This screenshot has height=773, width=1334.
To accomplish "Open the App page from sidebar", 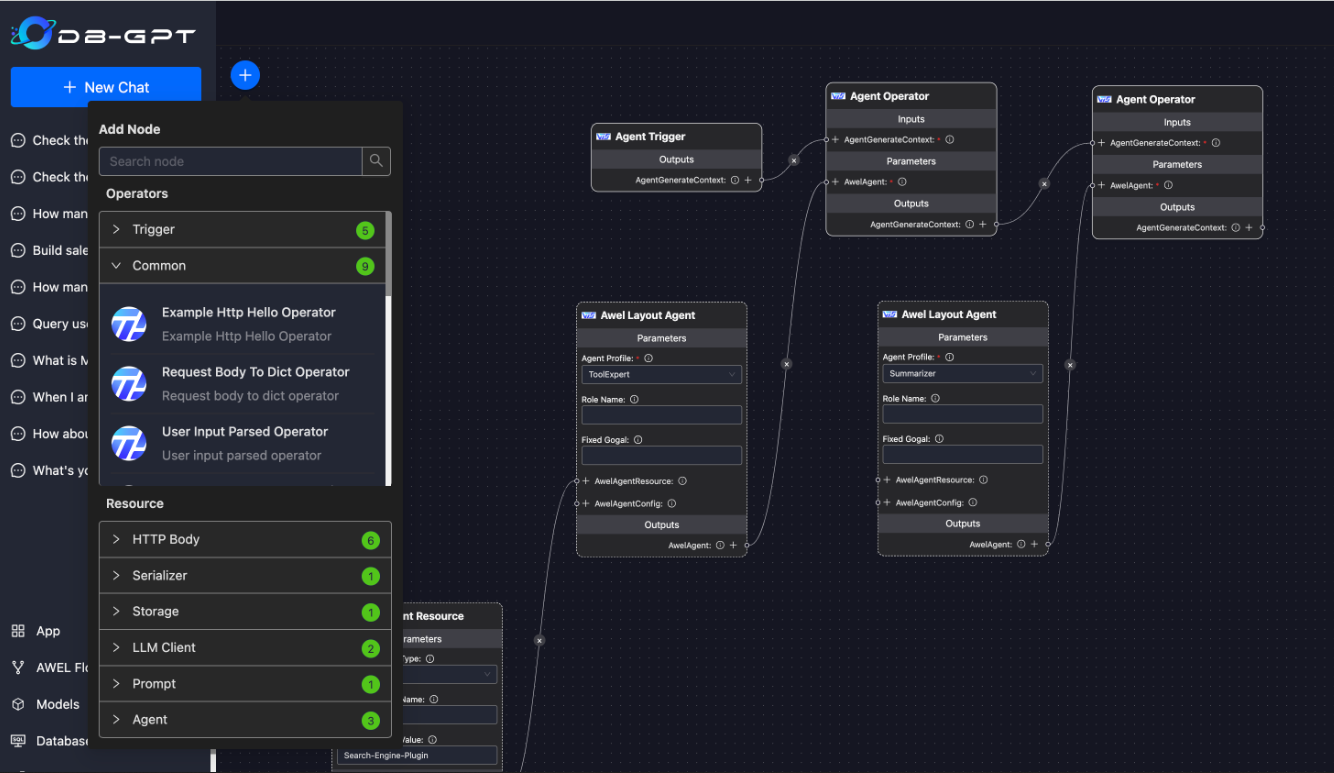I will click(x=48, y=631).
